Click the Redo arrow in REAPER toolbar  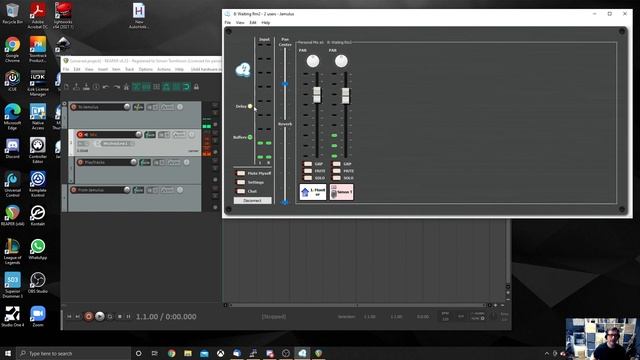(x=116, y=87)
